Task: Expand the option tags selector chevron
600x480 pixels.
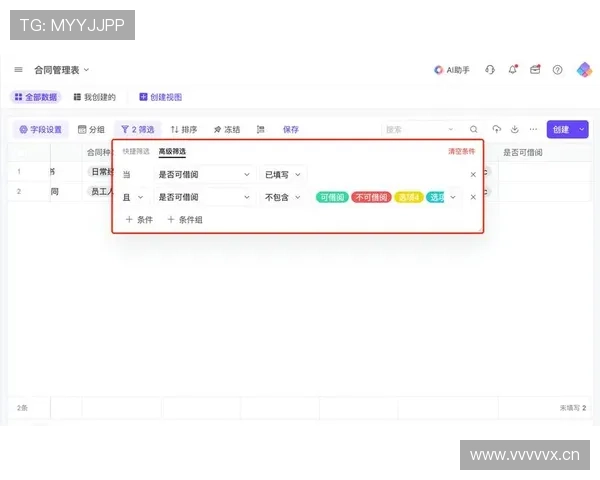Action: pos(453,198)
